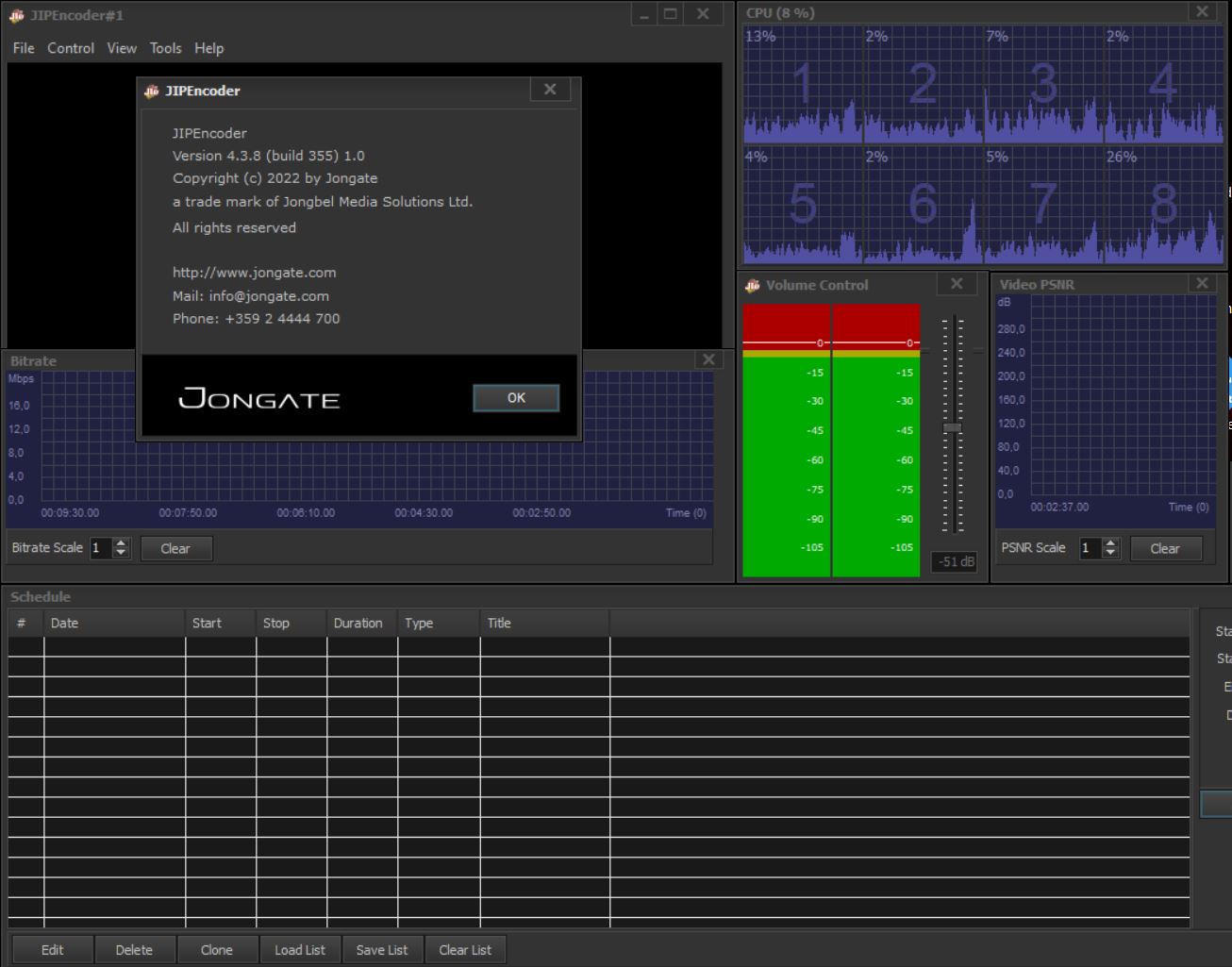
Task: Click the JIPEncoder about dialog title icon
Action: 151,92
